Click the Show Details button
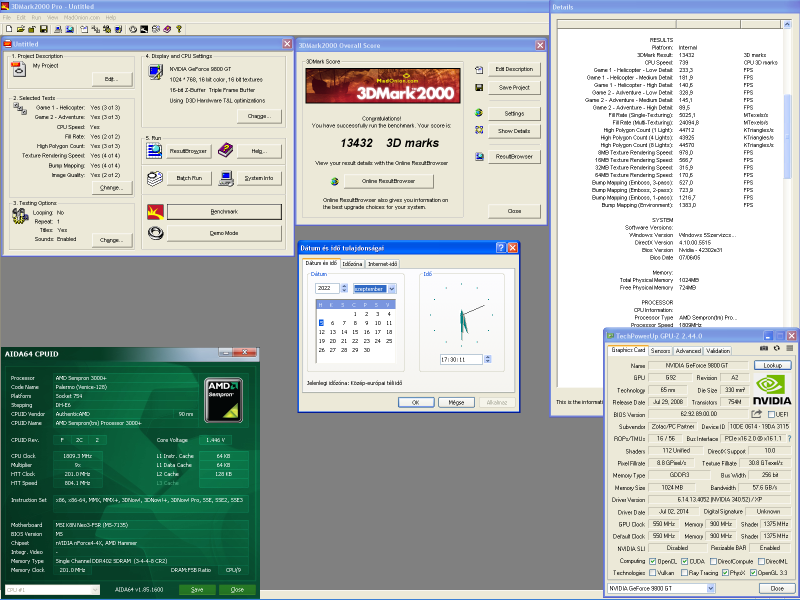Viewport: 800px width, 600px height. (514, 131)
